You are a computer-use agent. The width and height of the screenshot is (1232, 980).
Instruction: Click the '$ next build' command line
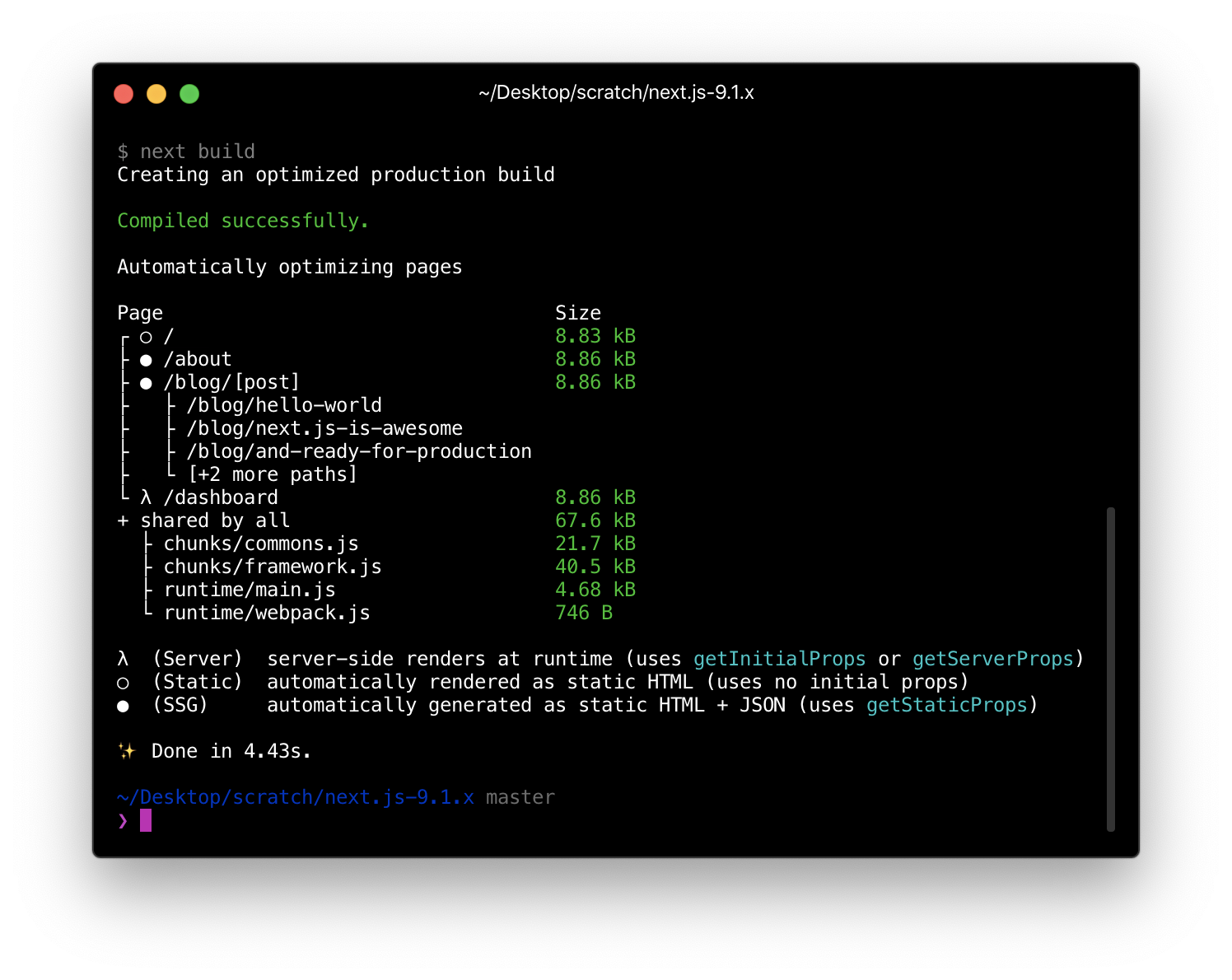coord(186,152)
